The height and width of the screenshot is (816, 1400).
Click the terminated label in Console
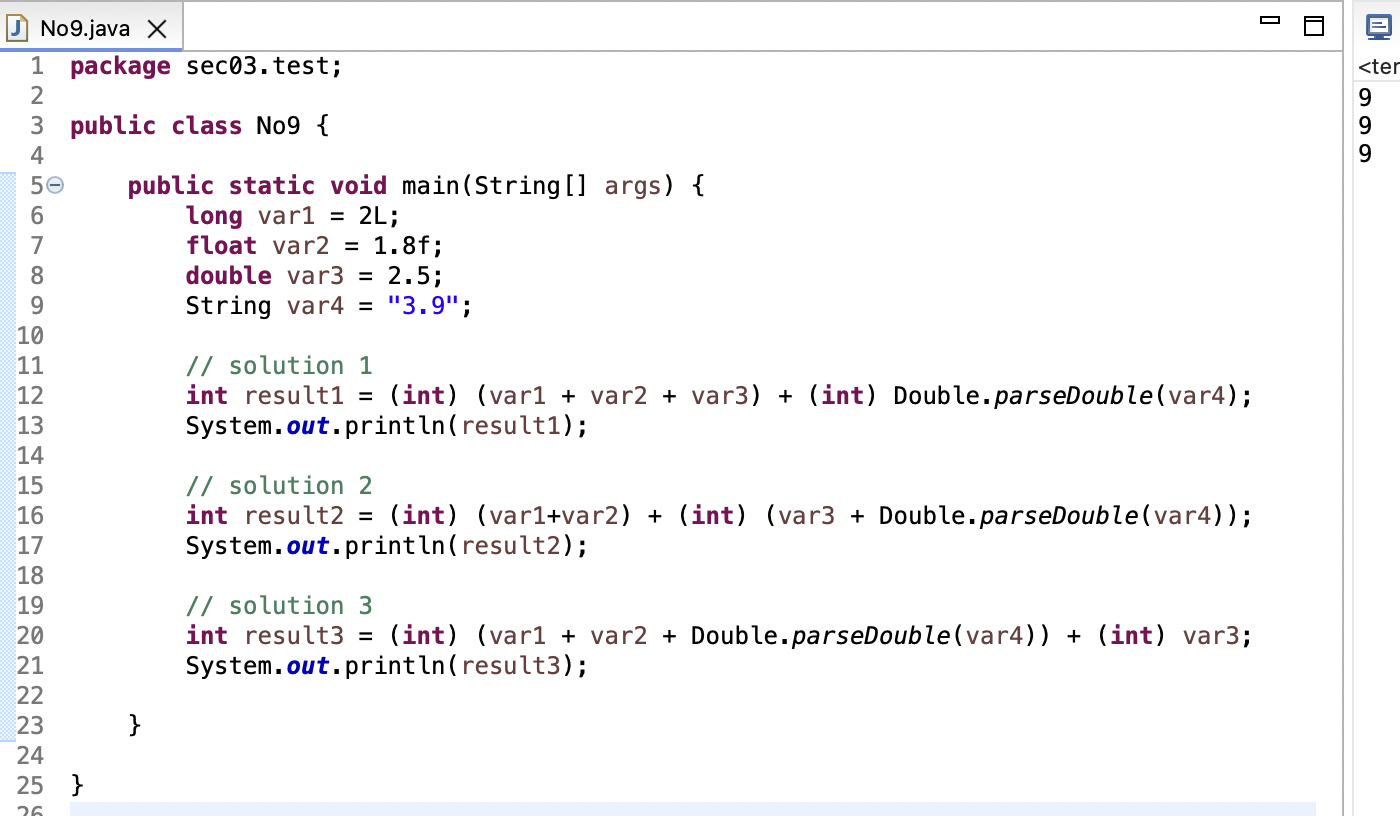(x=1379, y=67)
